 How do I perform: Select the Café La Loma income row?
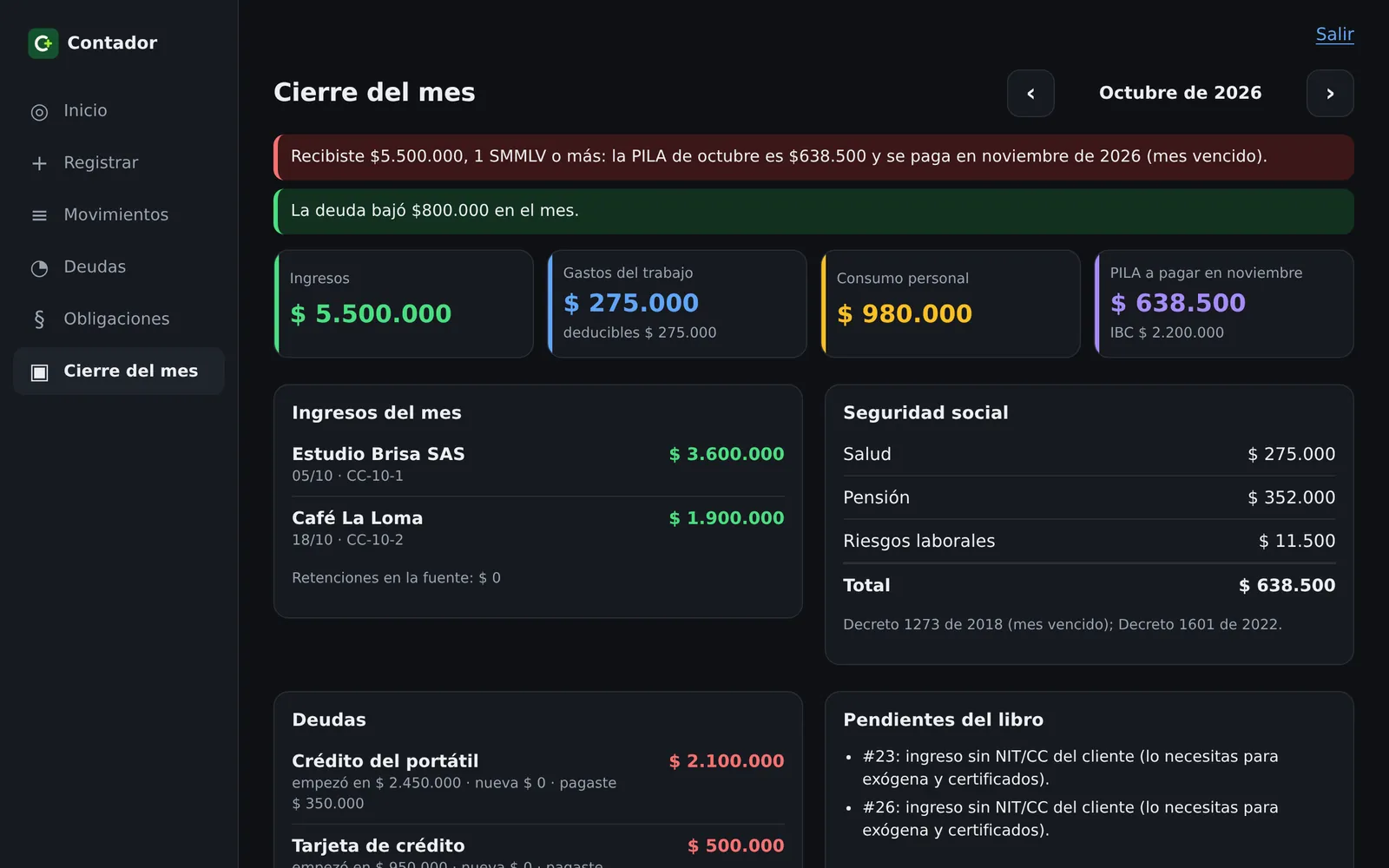538,528
